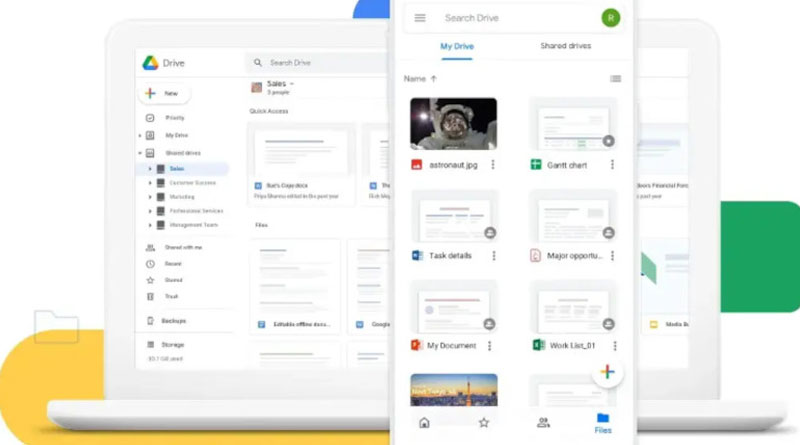Screen dimensions: 800x445
Task: Tap the green R account avatar
Action: point(610,18)
